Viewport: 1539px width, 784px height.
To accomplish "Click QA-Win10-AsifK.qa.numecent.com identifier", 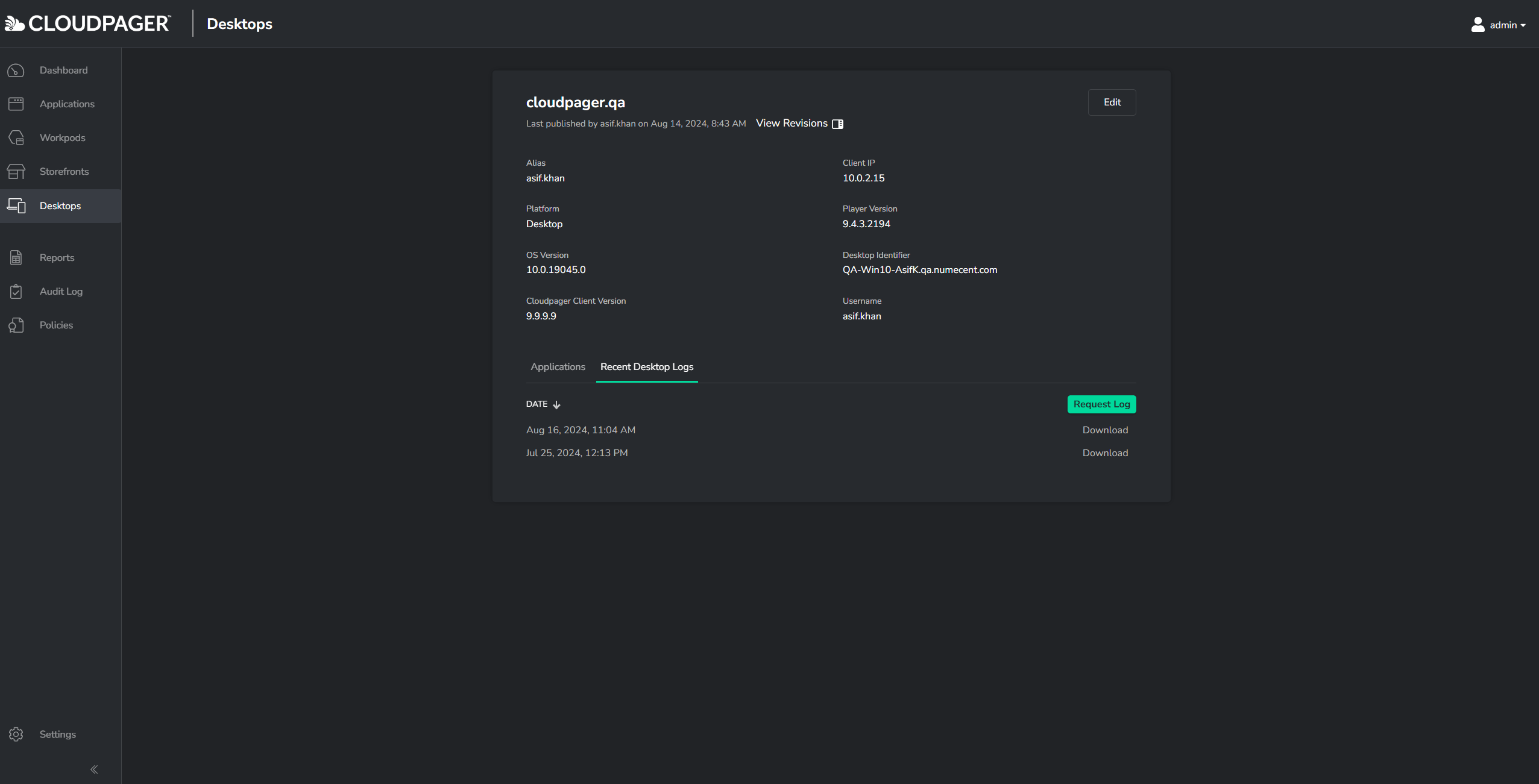I will (x=920, y=270).
